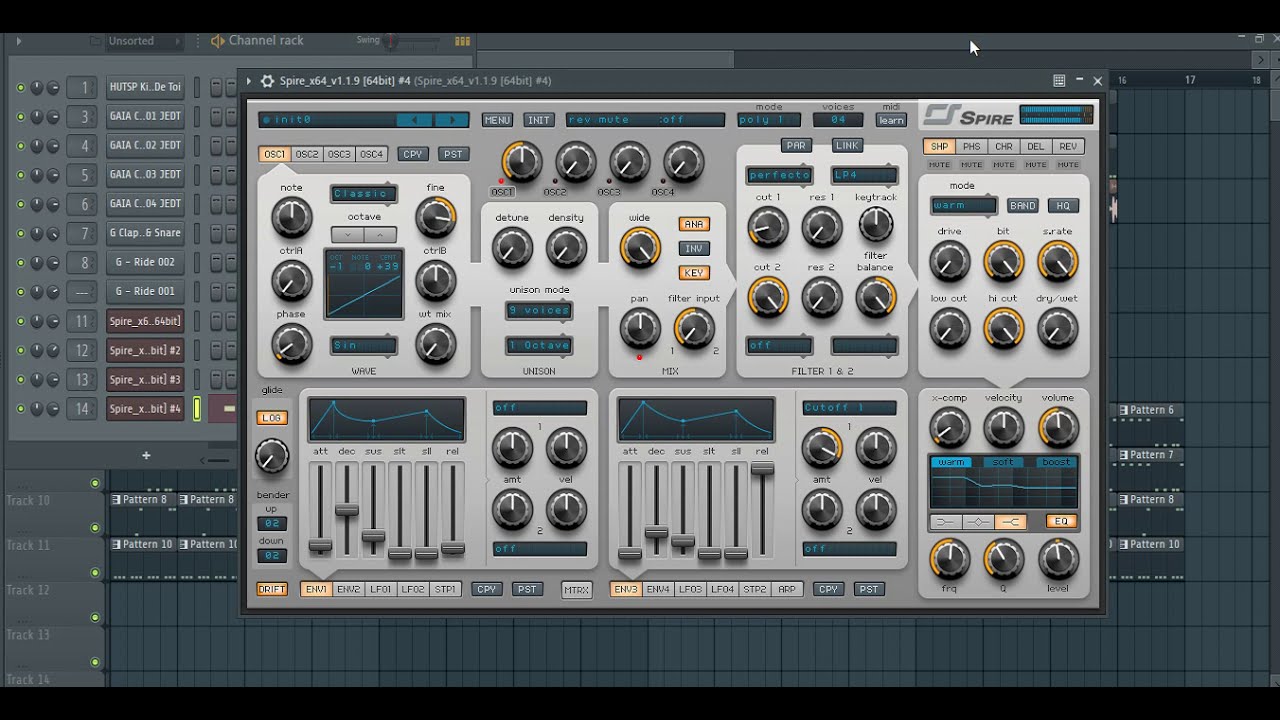The height and width of the screenshot is (720, 1280).
Task: Paste oscillator settings with PST beside OSC4
Action: pos(454,154)
